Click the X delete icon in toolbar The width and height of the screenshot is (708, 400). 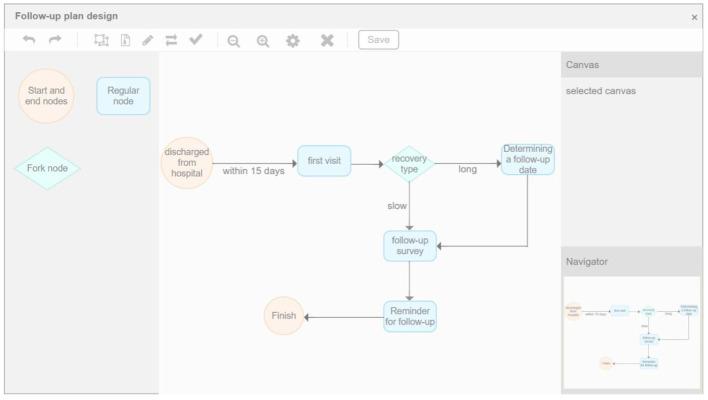[327, 40]
